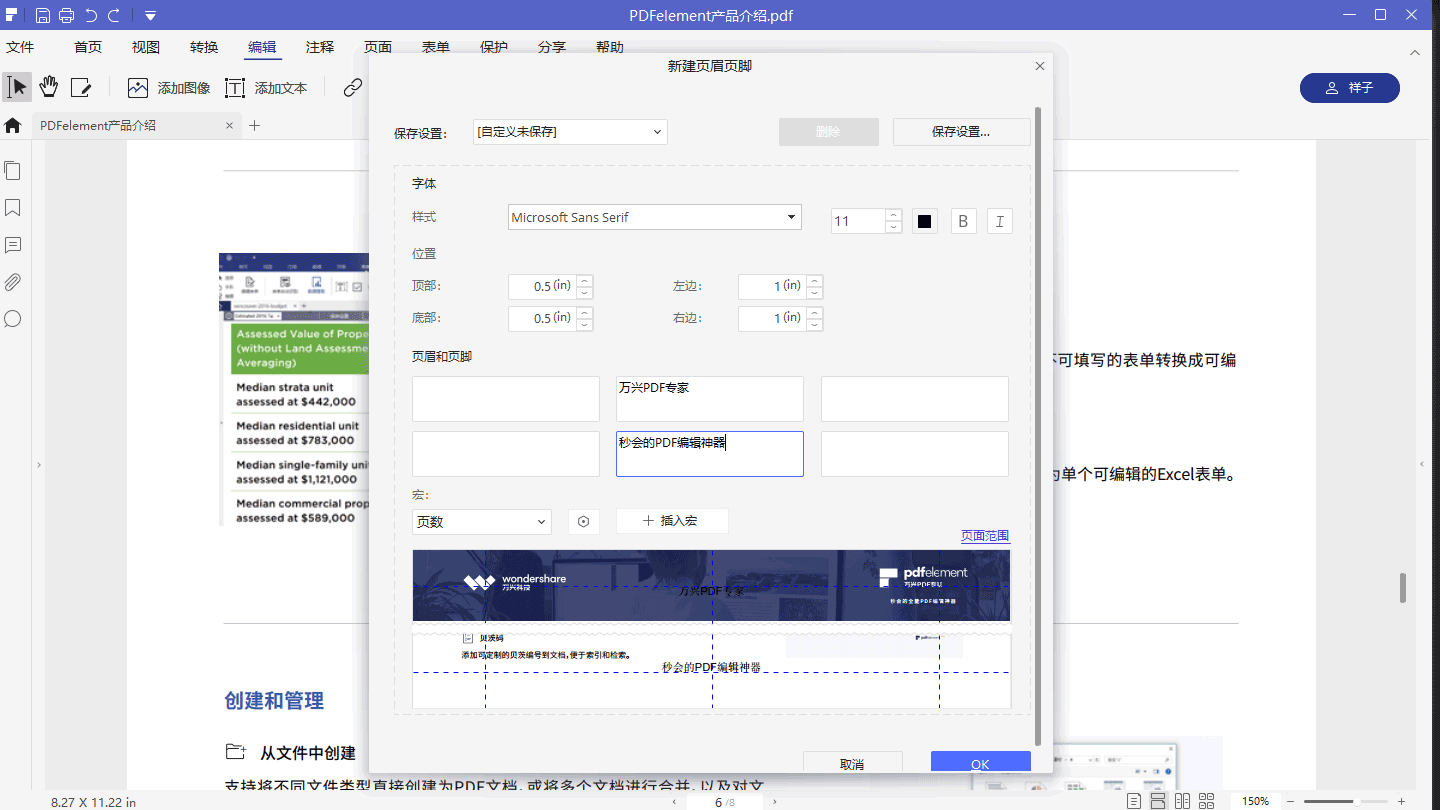Screen dimensions: 1440x810
Task: Click the top-left header text box
Action: pyautogui.click(x=506, y=399)
